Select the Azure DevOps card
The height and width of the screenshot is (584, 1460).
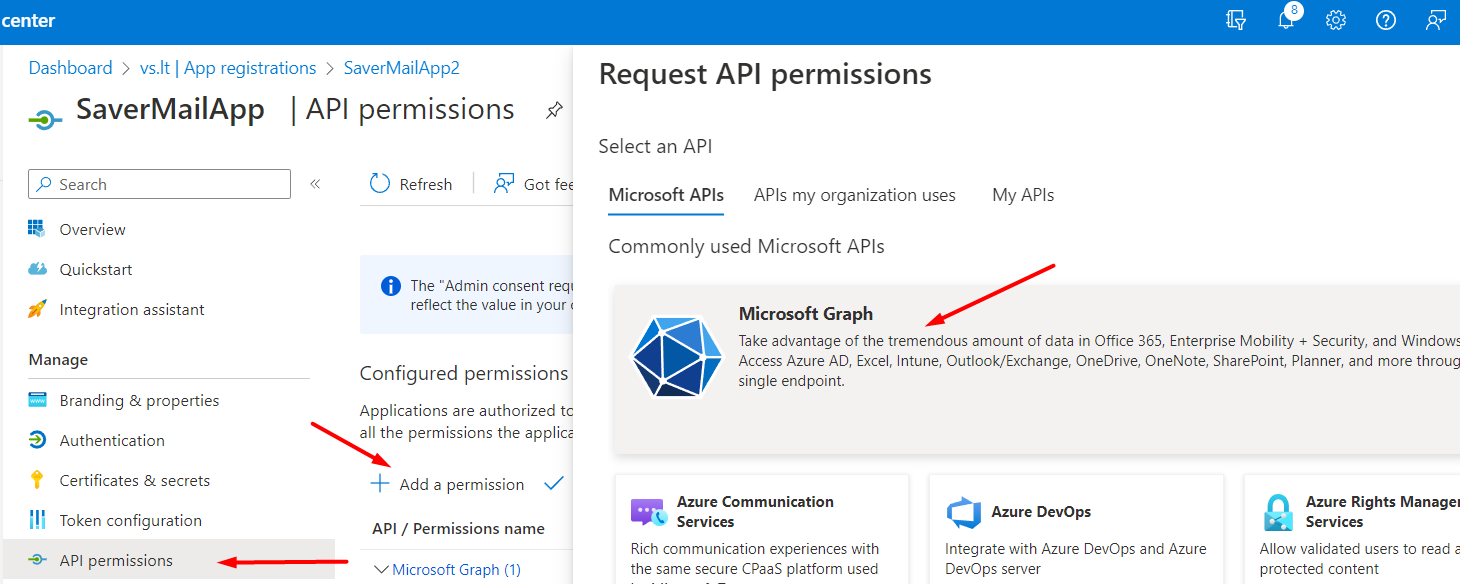[1076, 529]
